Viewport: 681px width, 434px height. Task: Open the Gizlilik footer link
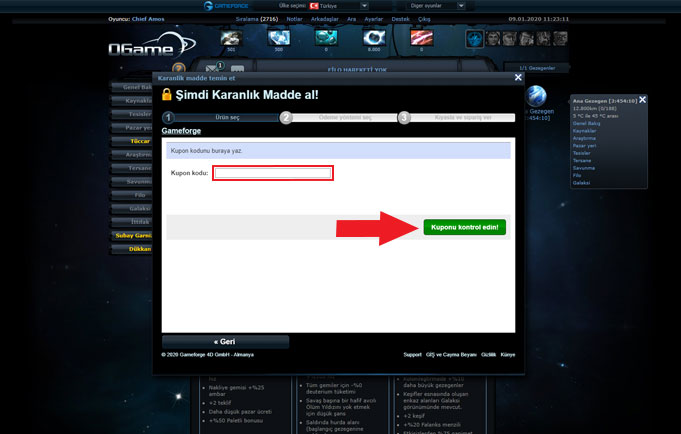click(x=489, y=354)
